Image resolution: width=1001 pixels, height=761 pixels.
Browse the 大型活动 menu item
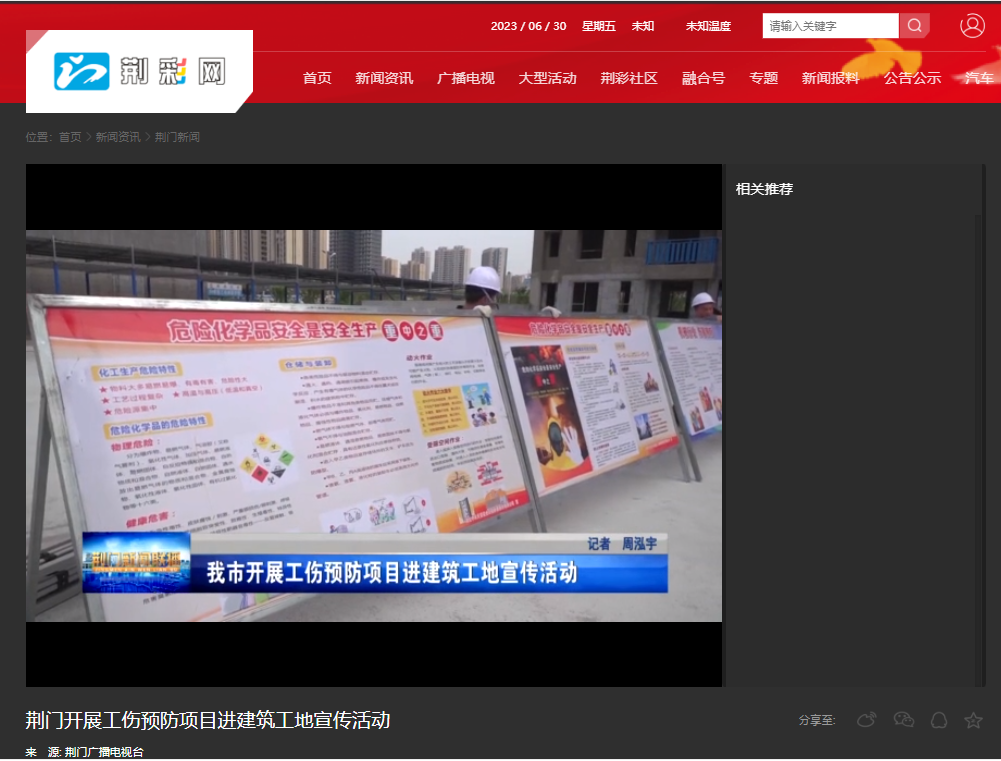(547, 77)
